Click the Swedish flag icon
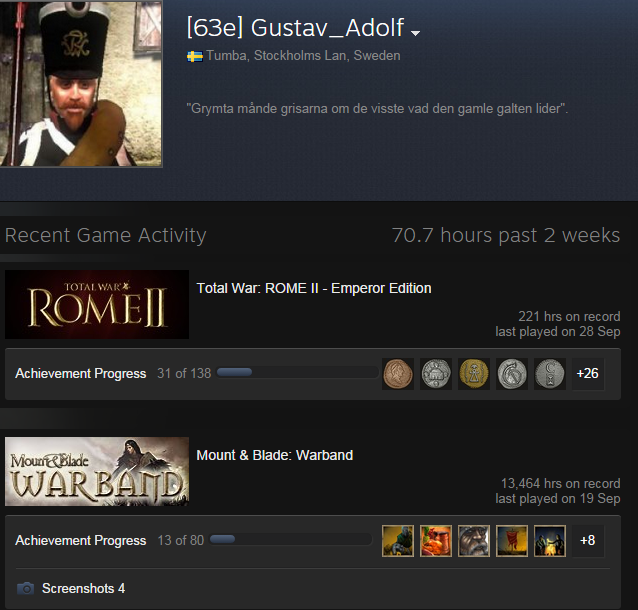This screenshot has height=610, width=638. pos(195,56)
